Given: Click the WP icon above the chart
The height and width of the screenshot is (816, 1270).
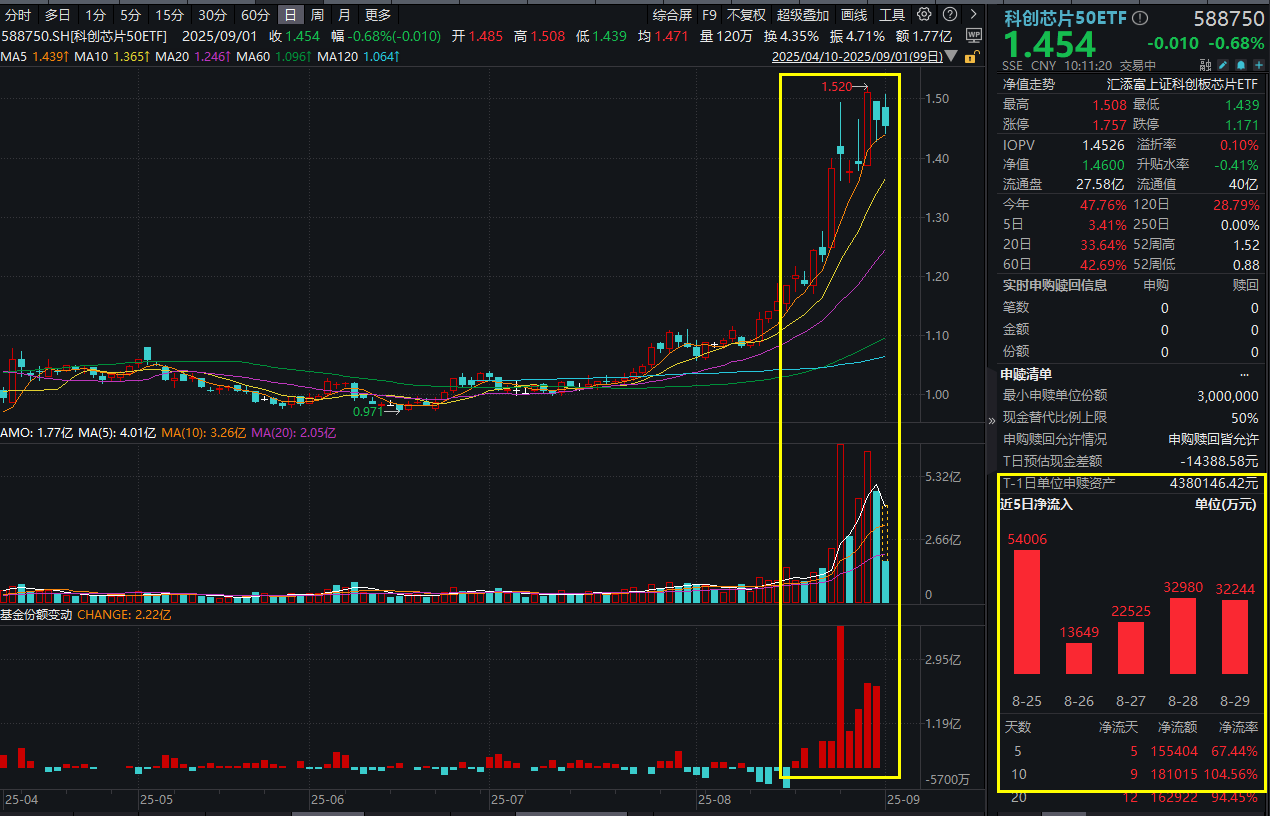Looking at the screenshot, I should point(974,36).
